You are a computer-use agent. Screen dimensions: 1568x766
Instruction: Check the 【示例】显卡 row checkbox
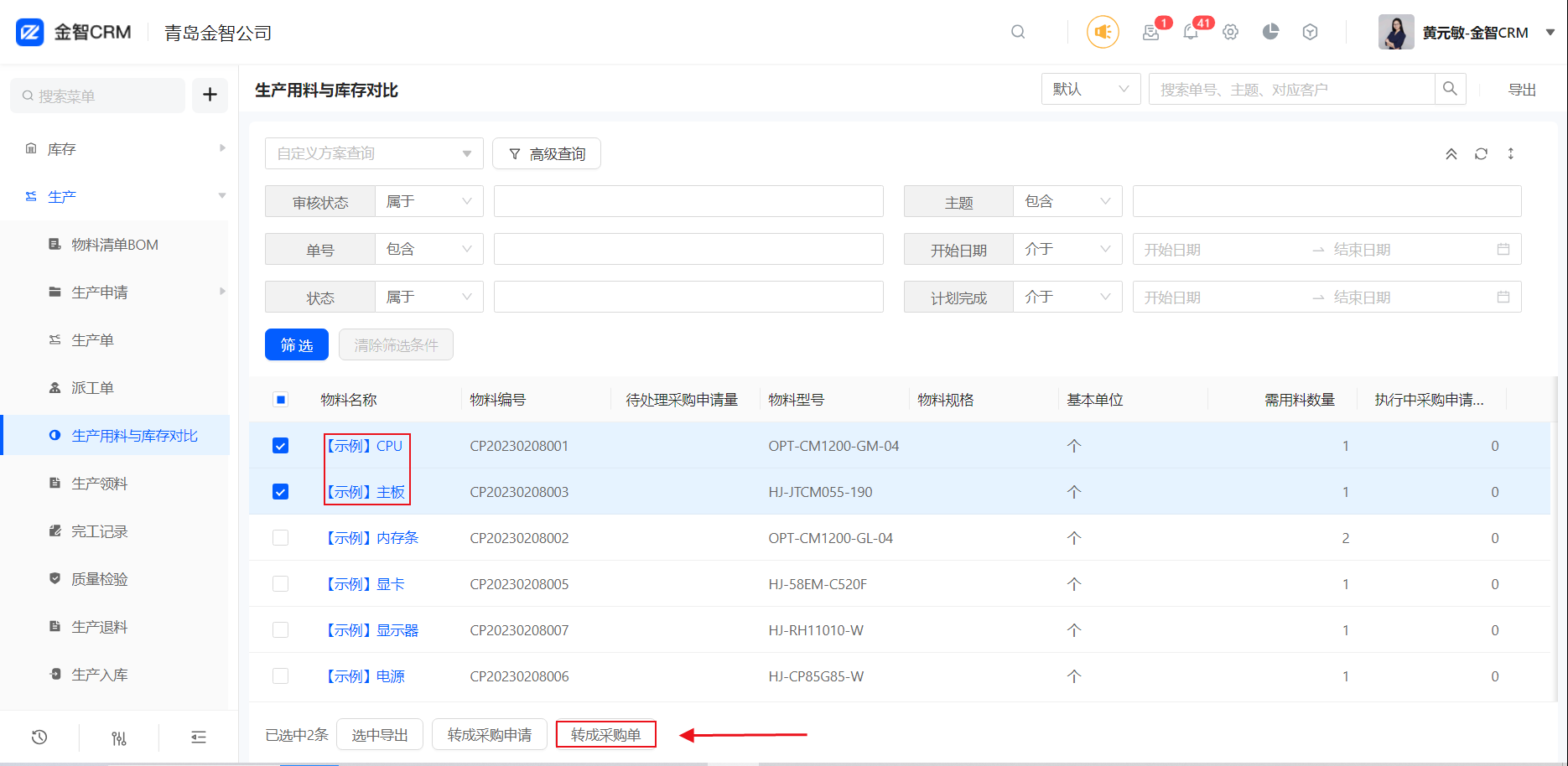click(281, 584)
